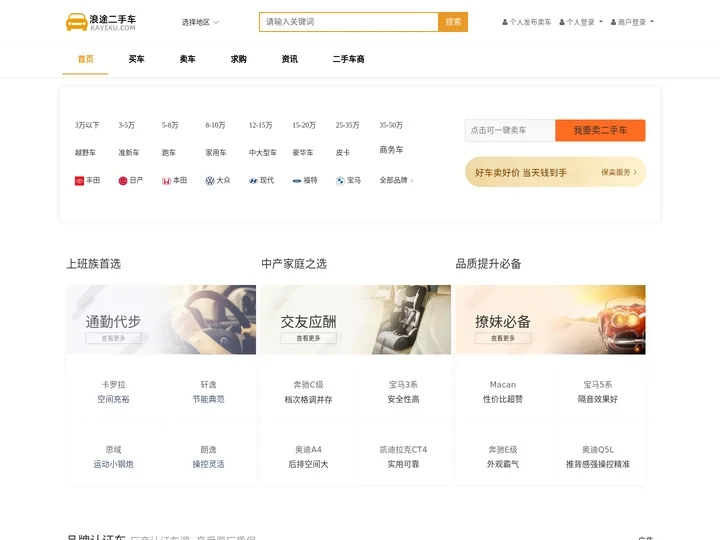This screenshot has height=540, width=720.
Task: Open the 奔驰E级 外观霸气 card
Action: (503, 457)
